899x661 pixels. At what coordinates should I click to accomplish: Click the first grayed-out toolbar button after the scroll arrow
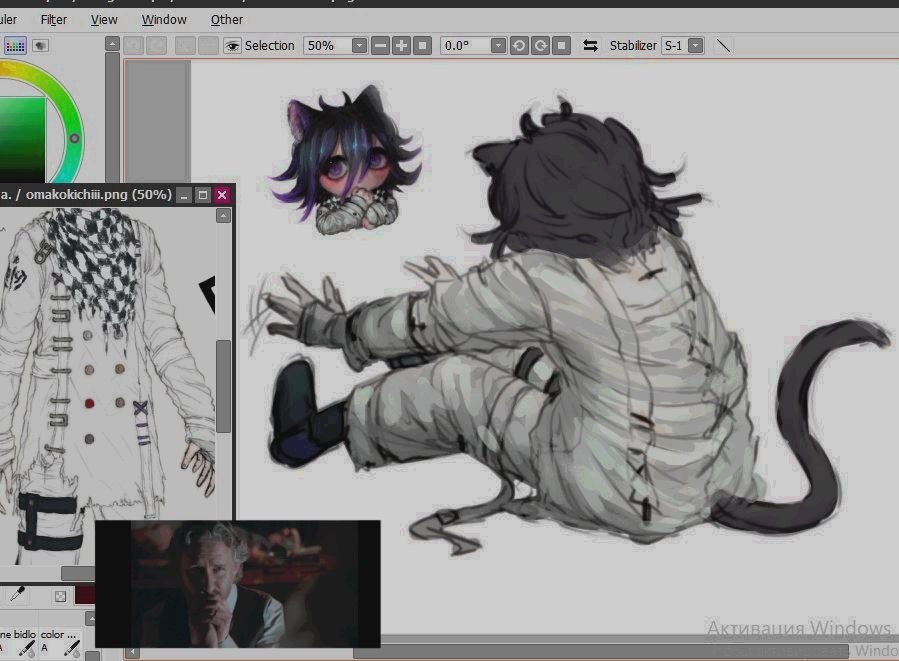[134, 46]
